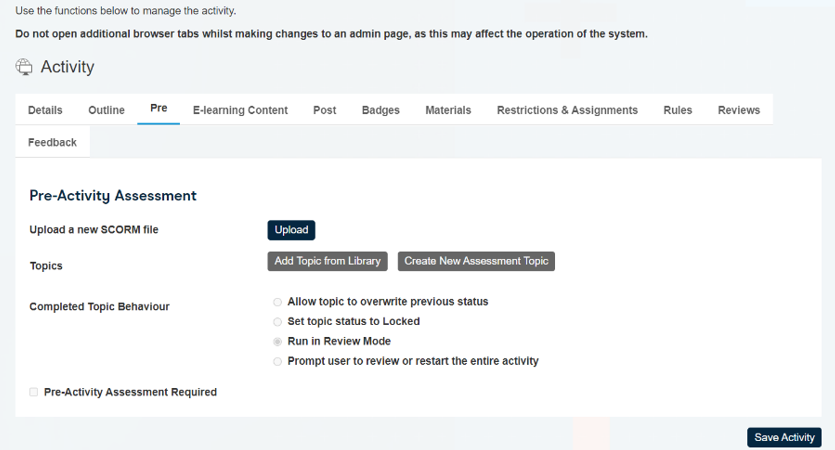Choose Run in Review Mode option
Screen dimensions: 835x450
tap(277, 341)
